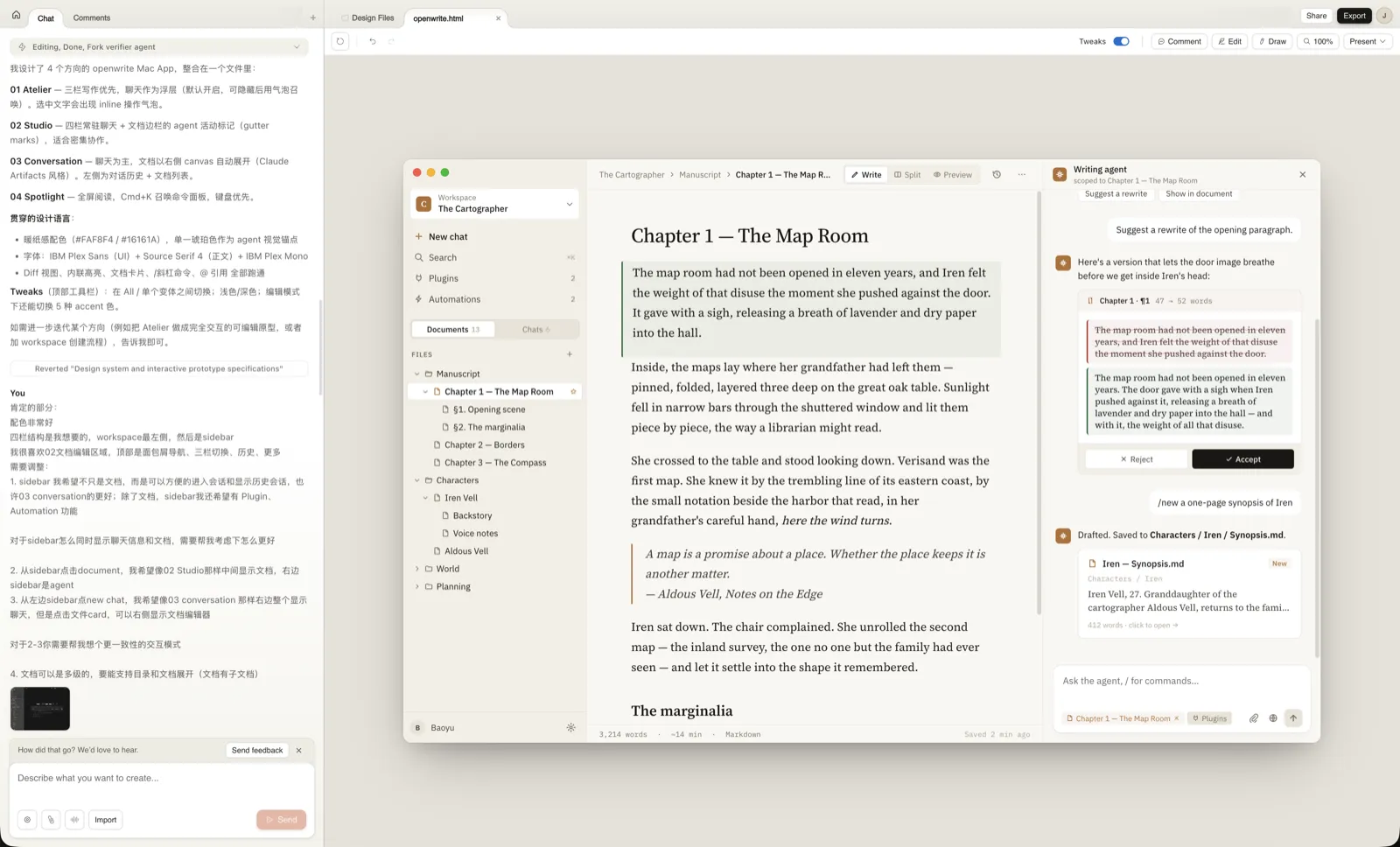Accept the suggested paragraph rewrite

[x=1242, y=459]
